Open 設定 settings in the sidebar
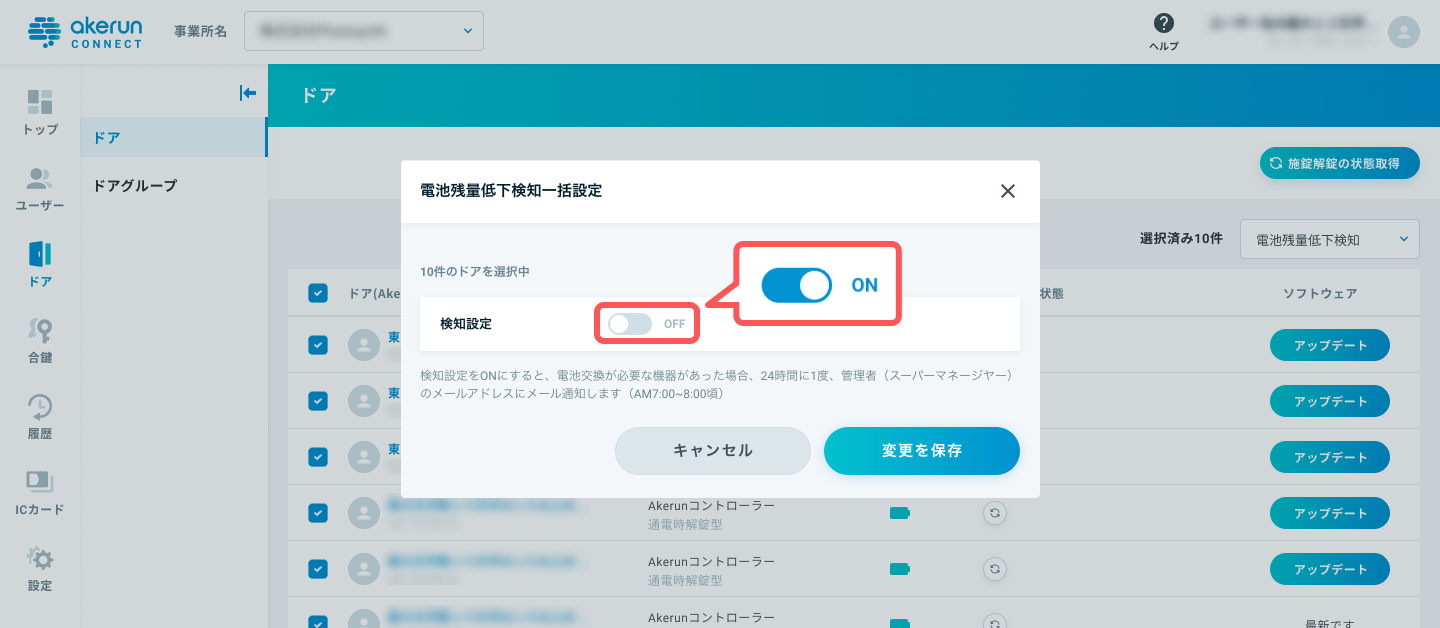 coord(40,568)
